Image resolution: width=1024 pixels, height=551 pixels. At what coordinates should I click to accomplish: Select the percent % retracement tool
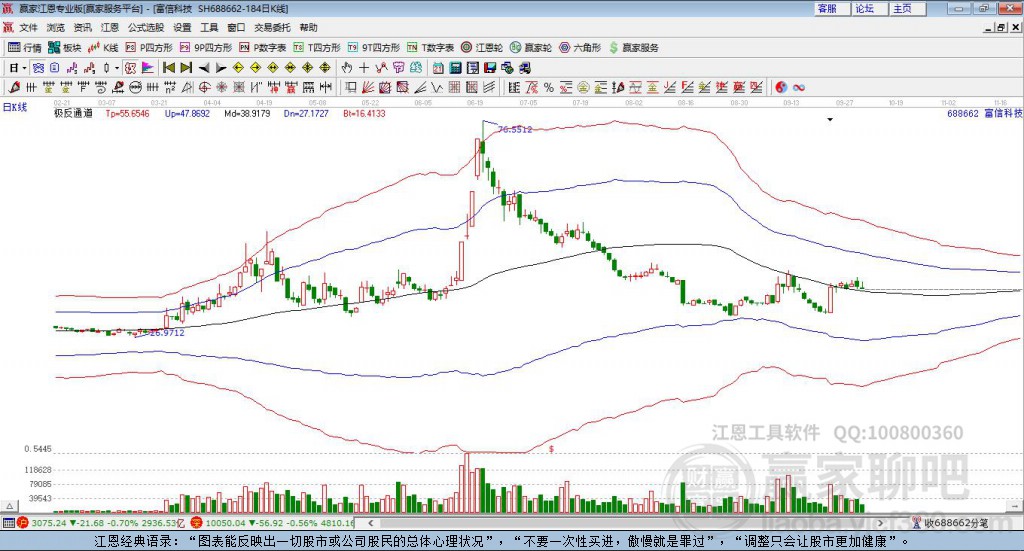click(x=549, y=87)
